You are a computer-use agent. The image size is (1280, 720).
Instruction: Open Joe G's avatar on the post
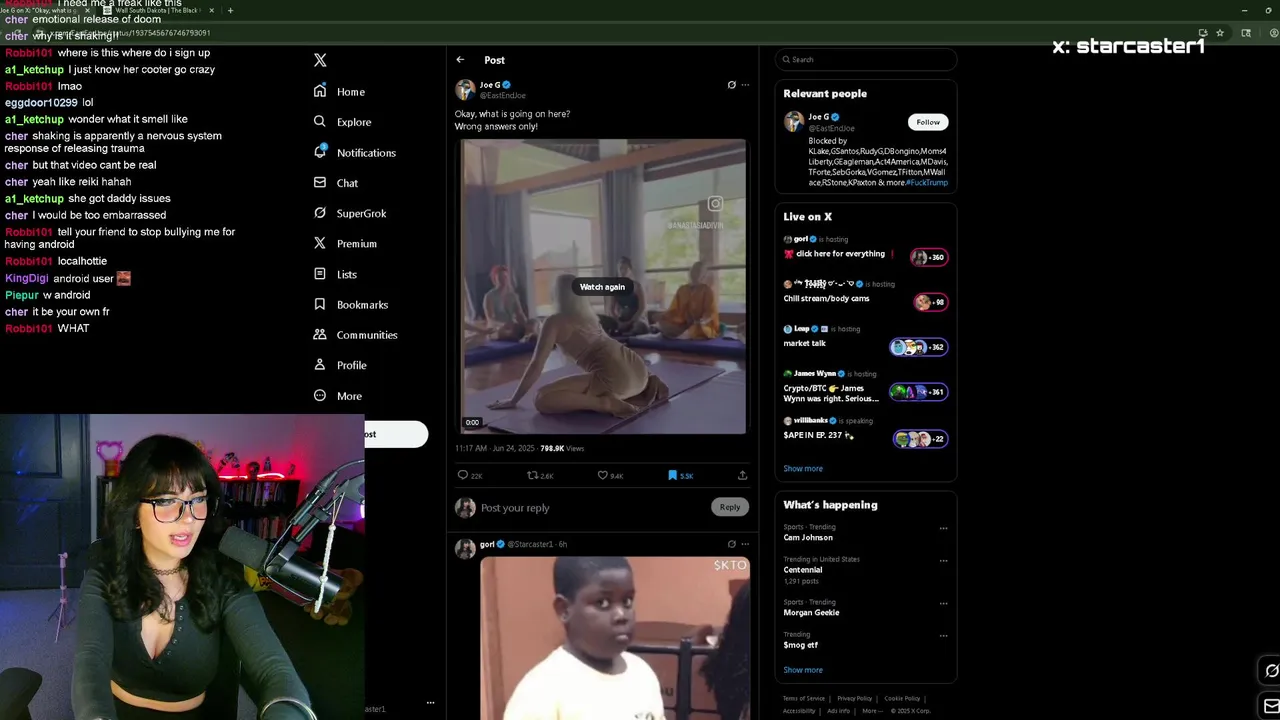[x=465, y=90]
